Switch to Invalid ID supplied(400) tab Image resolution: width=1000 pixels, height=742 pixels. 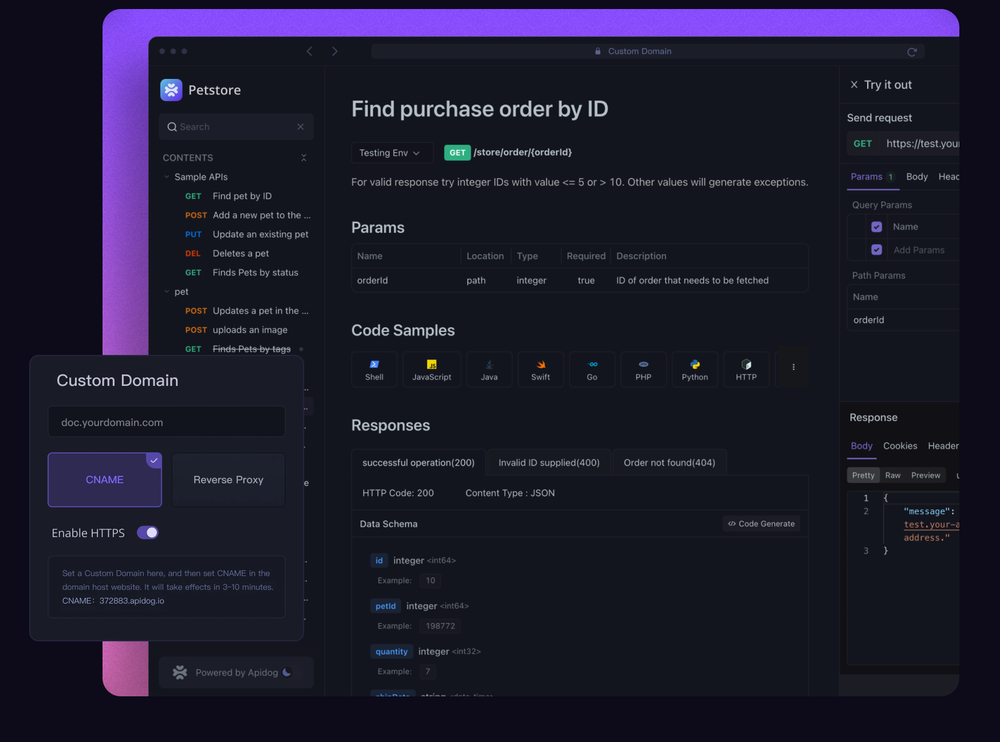548,463
